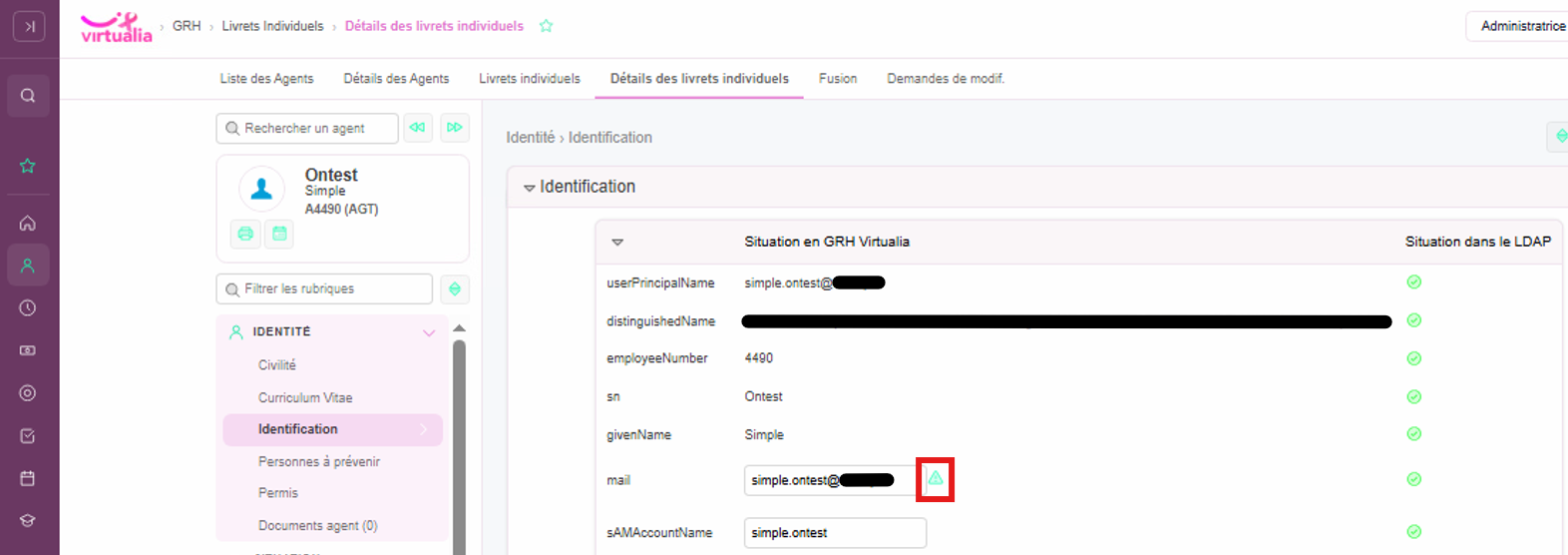This screenshot has width=1568, height=555.
Task: Open the checklist icon in sidebar
Action: (28, 436)
